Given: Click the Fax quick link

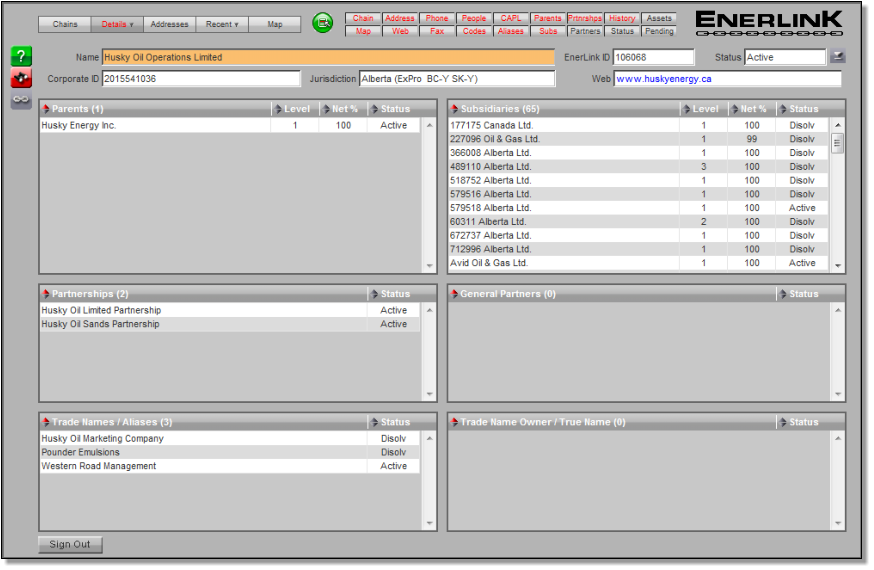Looking at the screenshot, I should (436, 31).
